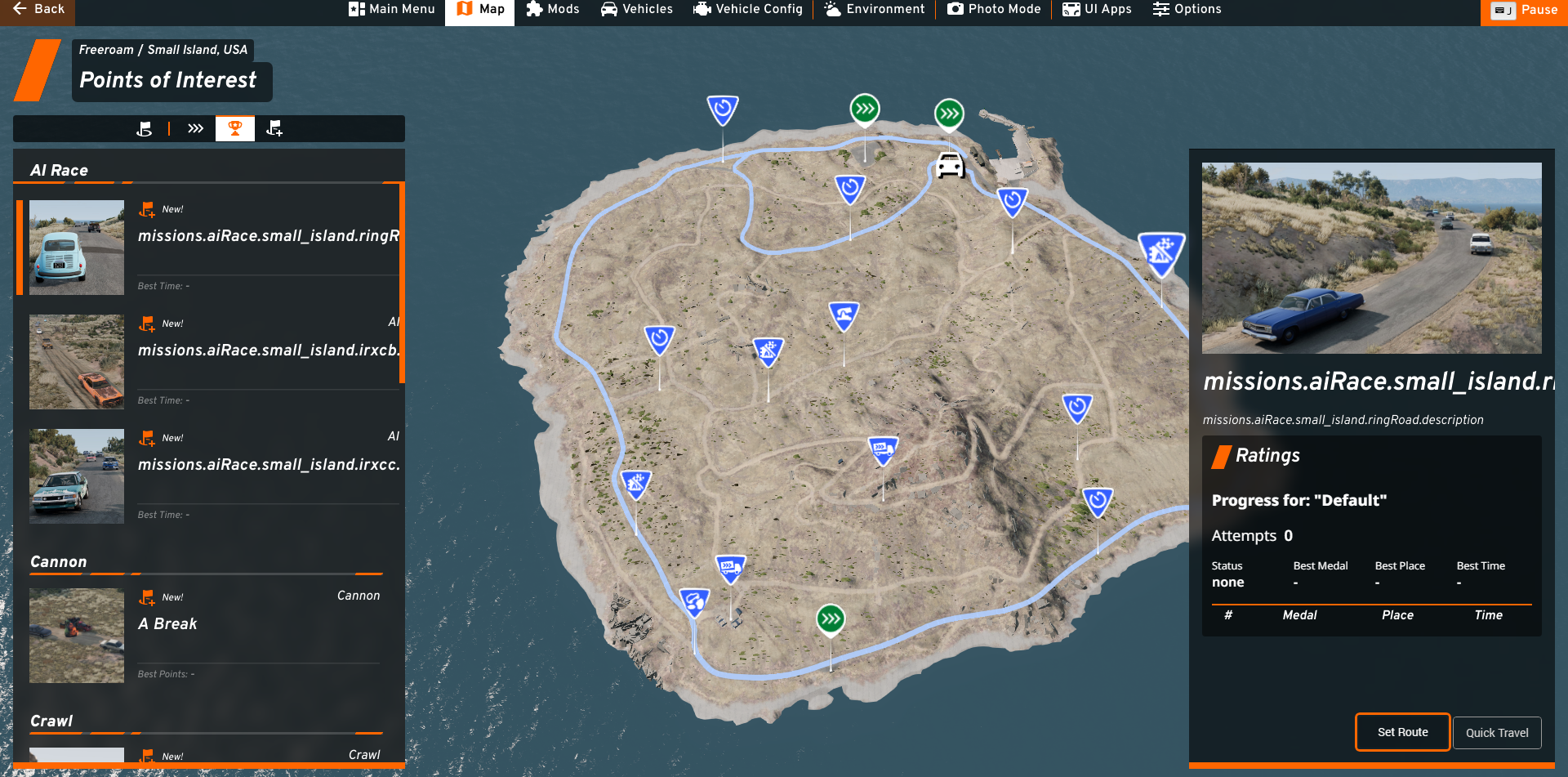Click the upper timer marker on the east side
This screenshot has width=1568, height=777.
point(1077,408)
